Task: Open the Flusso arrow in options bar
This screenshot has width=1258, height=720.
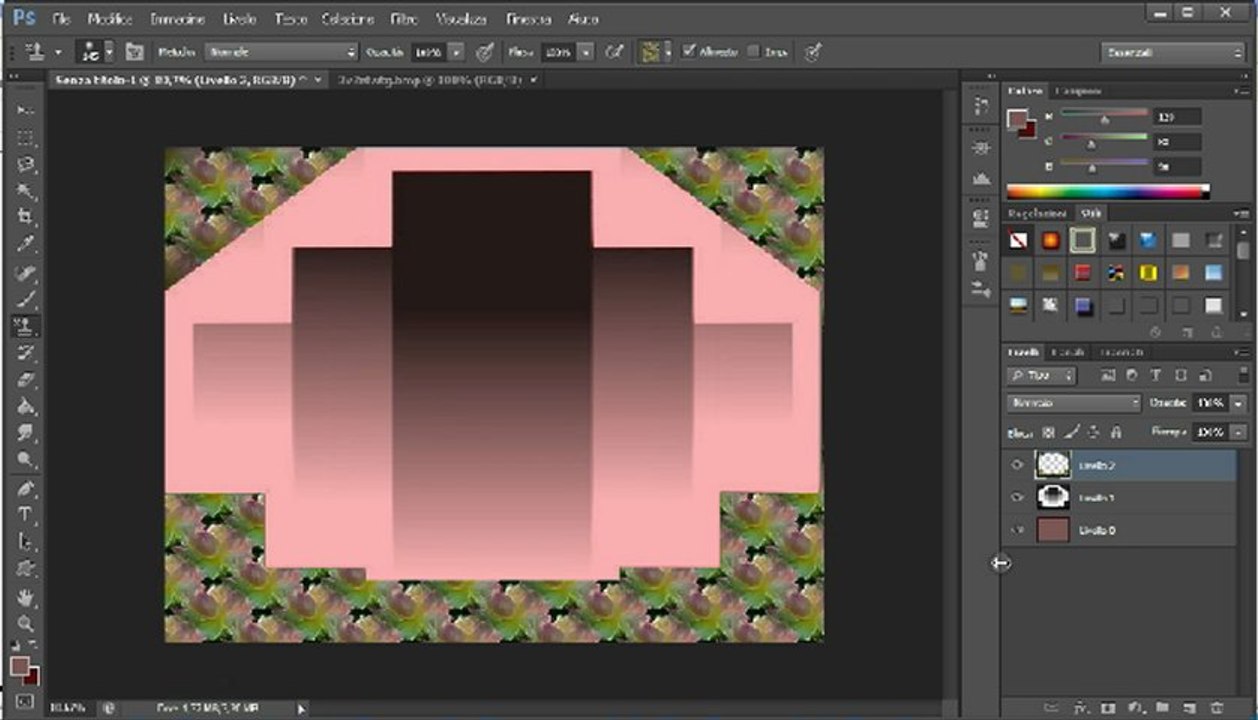Action: tap(586, 52)
